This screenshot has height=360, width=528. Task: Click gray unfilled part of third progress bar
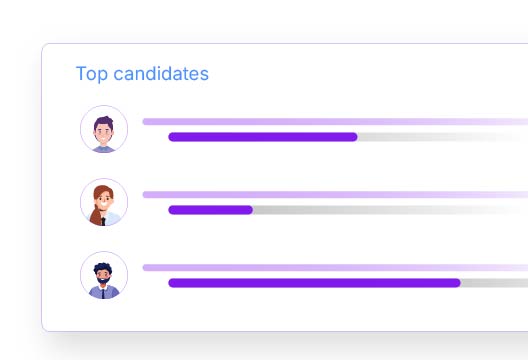pos(494,283)
